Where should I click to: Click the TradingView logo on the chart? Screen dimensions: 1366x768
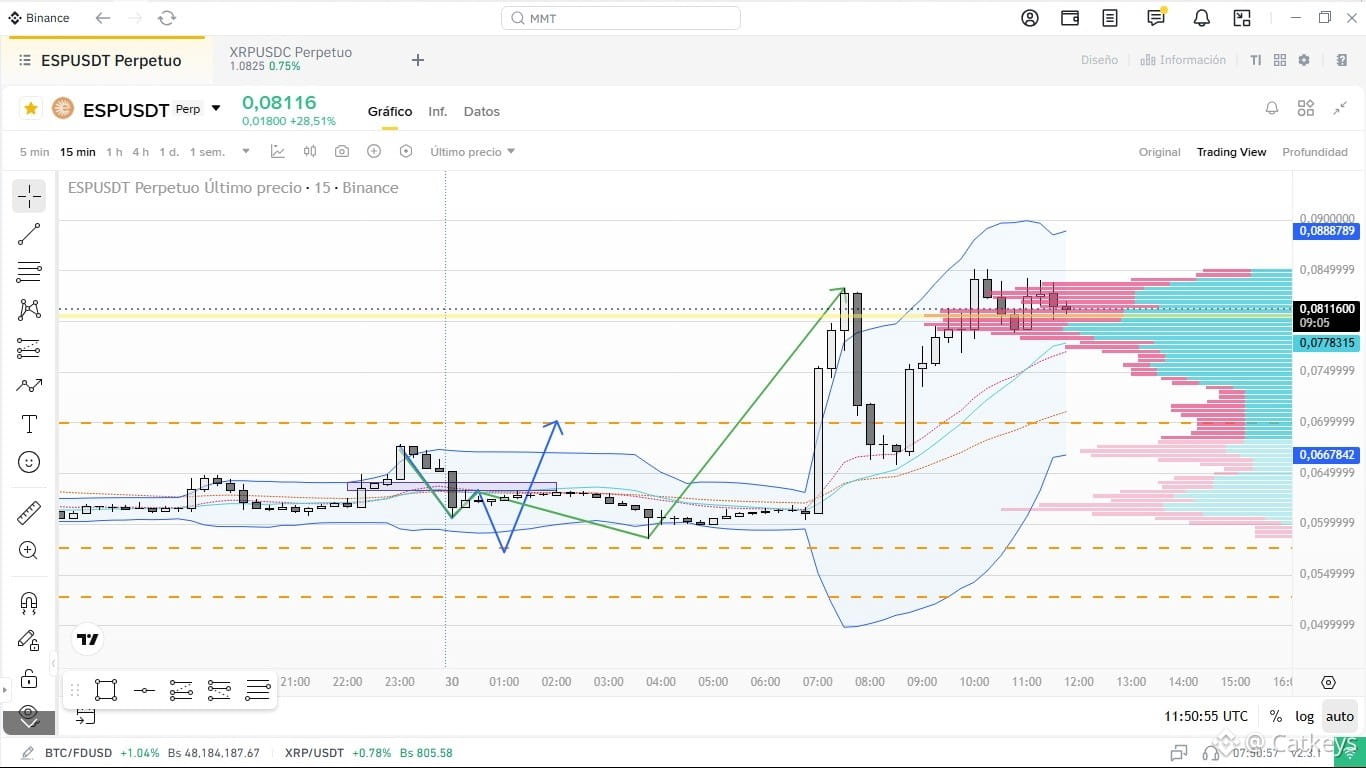coord(88,640)
